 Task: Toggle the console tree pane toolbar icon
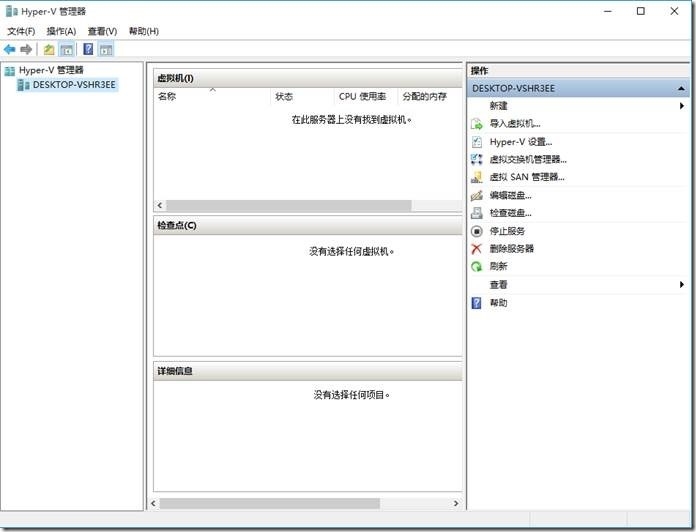tap(67, 49)
